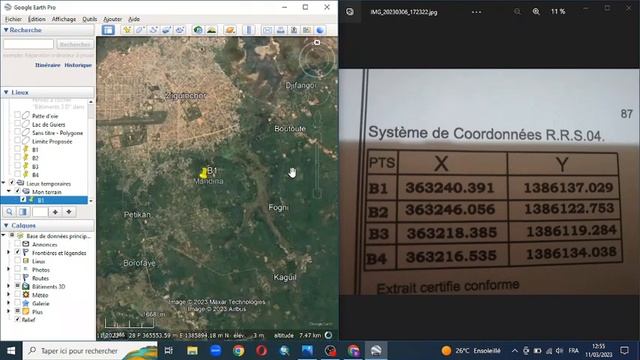Select the Add Path tool

coord(153,30)
